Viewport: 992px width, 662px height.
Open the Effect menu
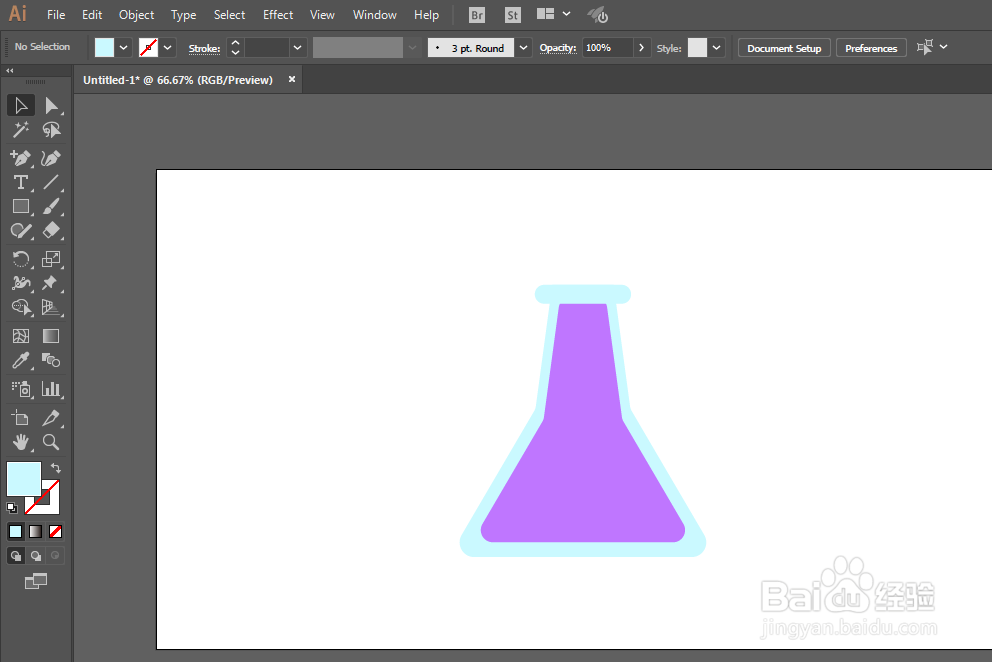278,15
